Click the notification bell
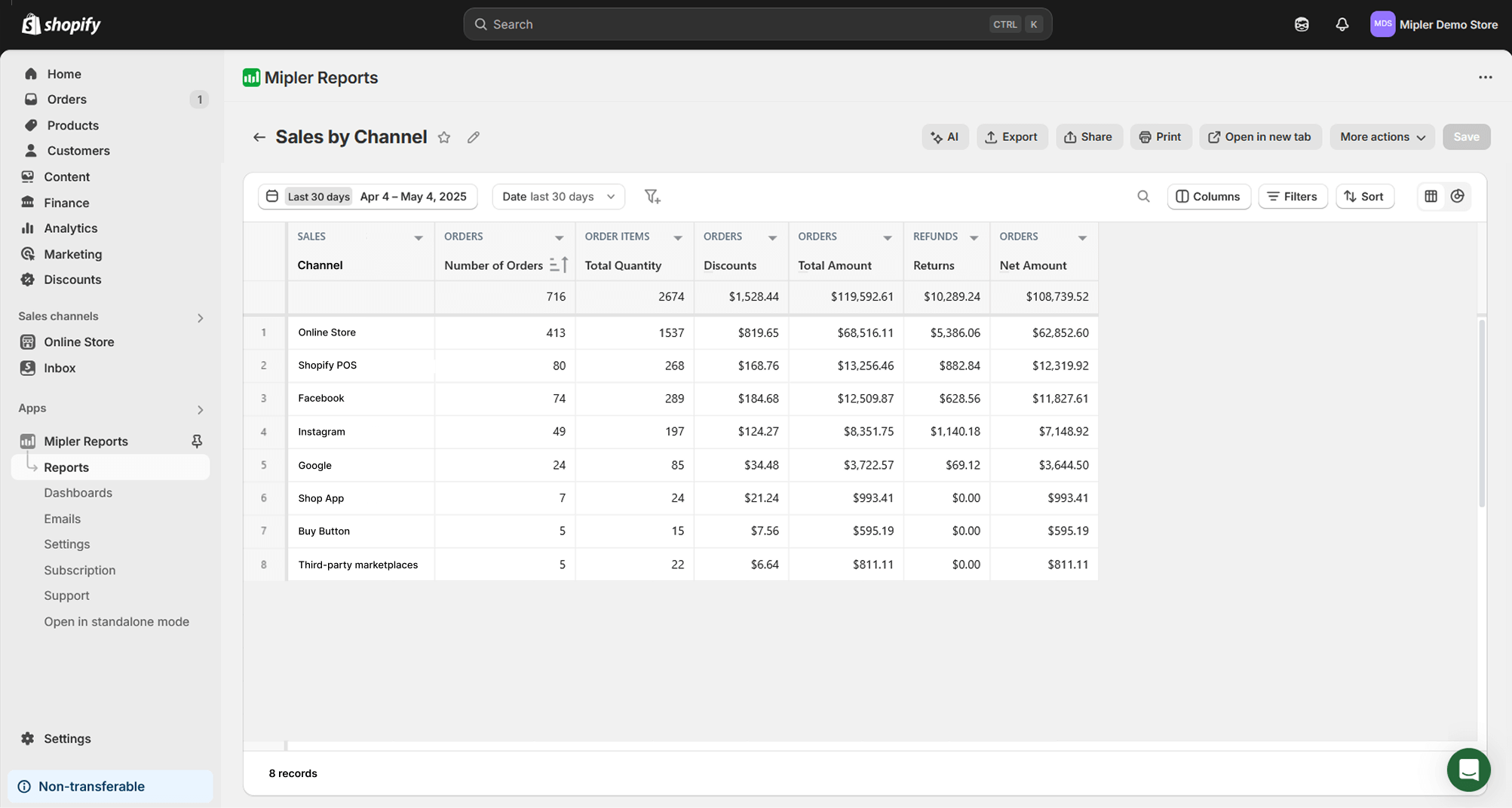This screenshot has width=1512, height=808. (x=1342, y=23)
